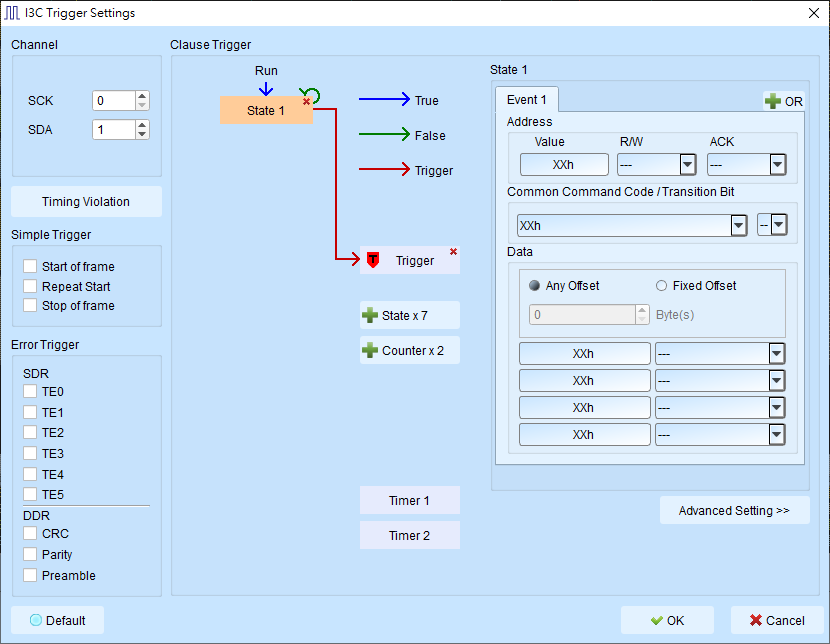Switch to the Event 1 tab

click(527, 99)
